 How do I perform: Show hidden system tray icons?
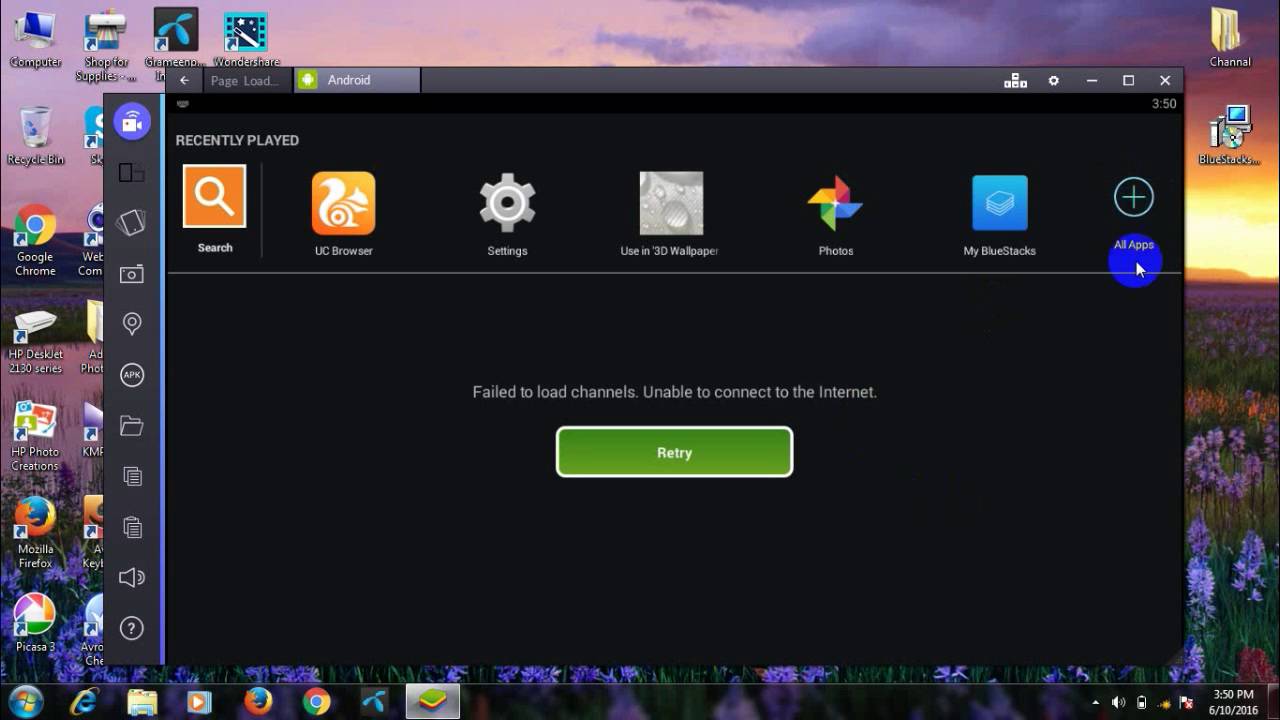(x=1095, y=703)
